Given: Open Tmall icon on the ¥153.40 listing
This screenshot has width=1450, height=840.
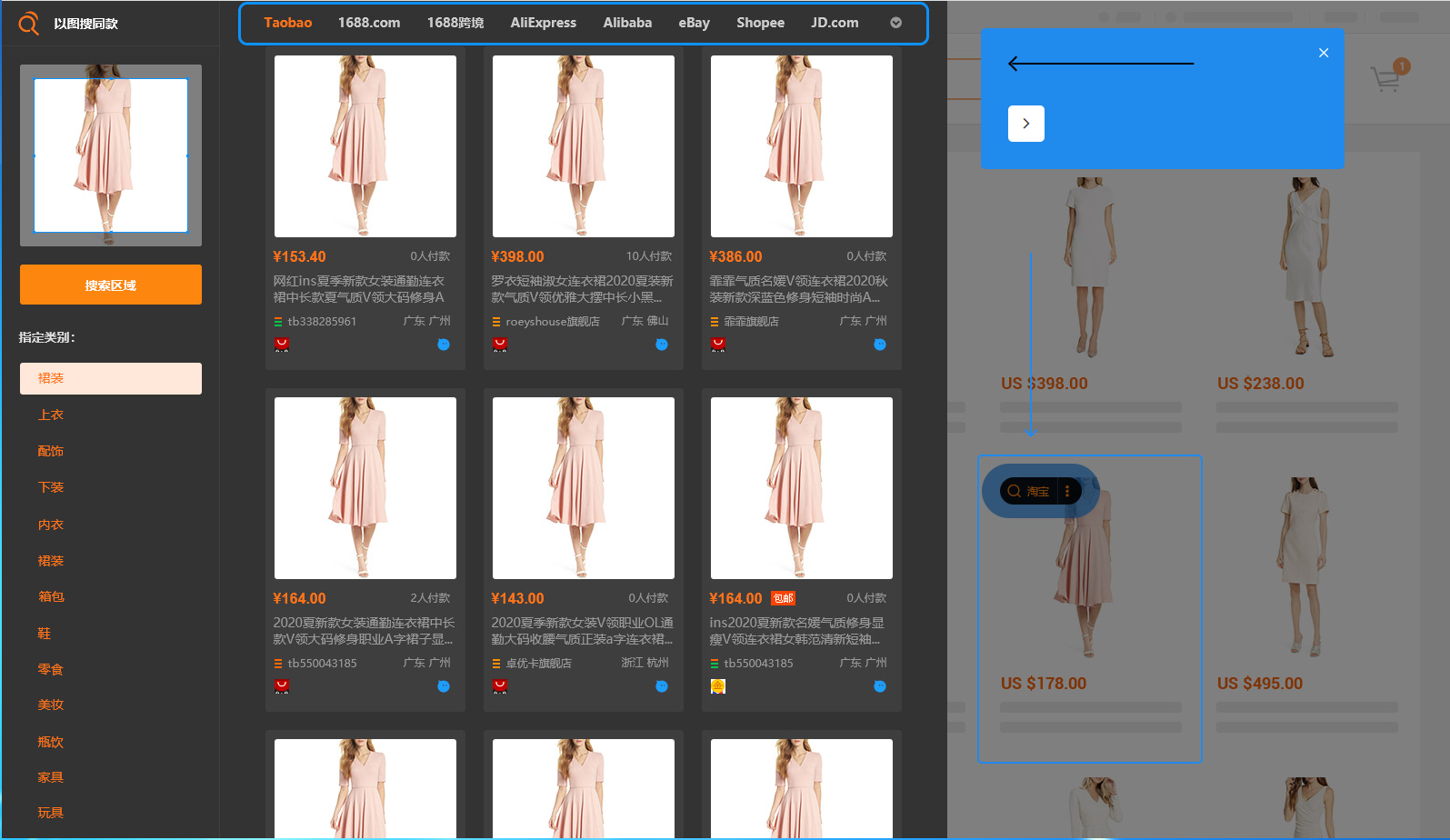Looking at the screenshot, I should coord(282,345).
